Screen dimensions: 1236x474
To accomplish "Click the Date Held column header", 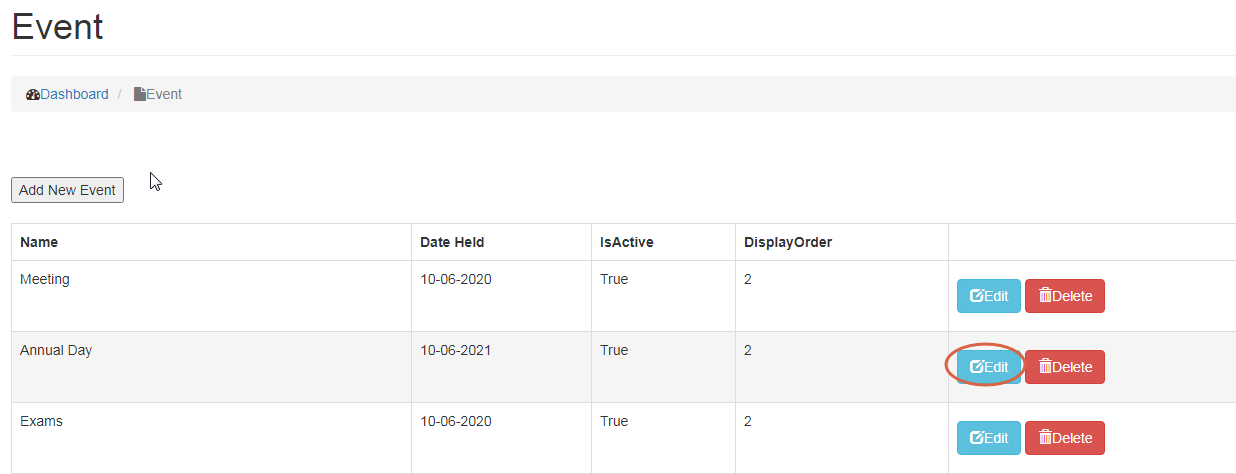I will (x=452, y=242).
